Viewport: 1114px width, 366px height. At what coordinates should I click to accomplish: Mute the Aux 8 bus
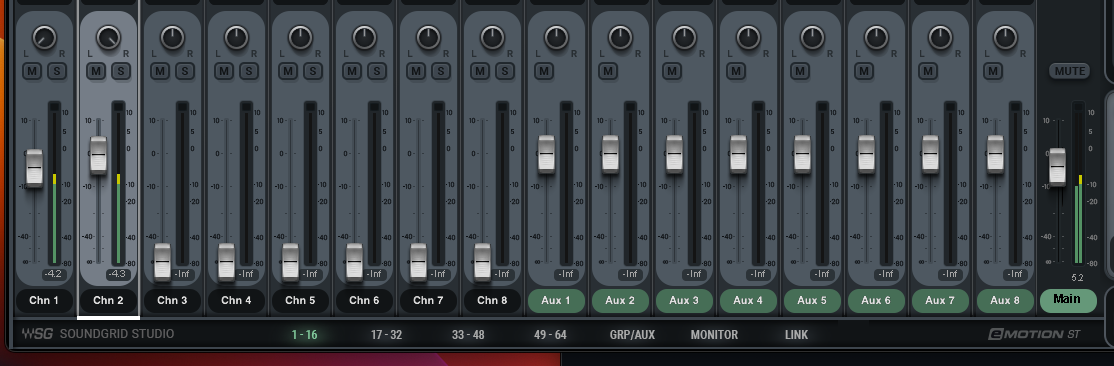(x=993, y=71)
